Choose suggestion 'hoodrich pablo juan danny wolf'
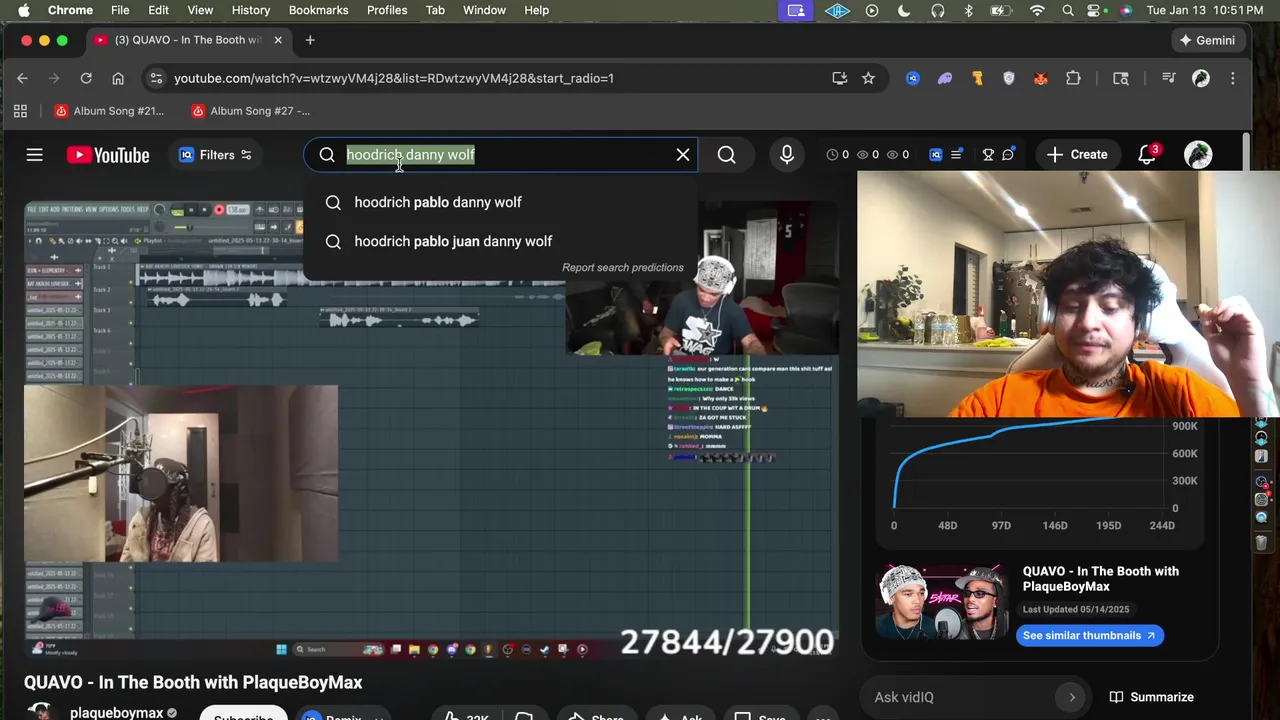Screen dimensions: 1280x720 pos(500,241)
